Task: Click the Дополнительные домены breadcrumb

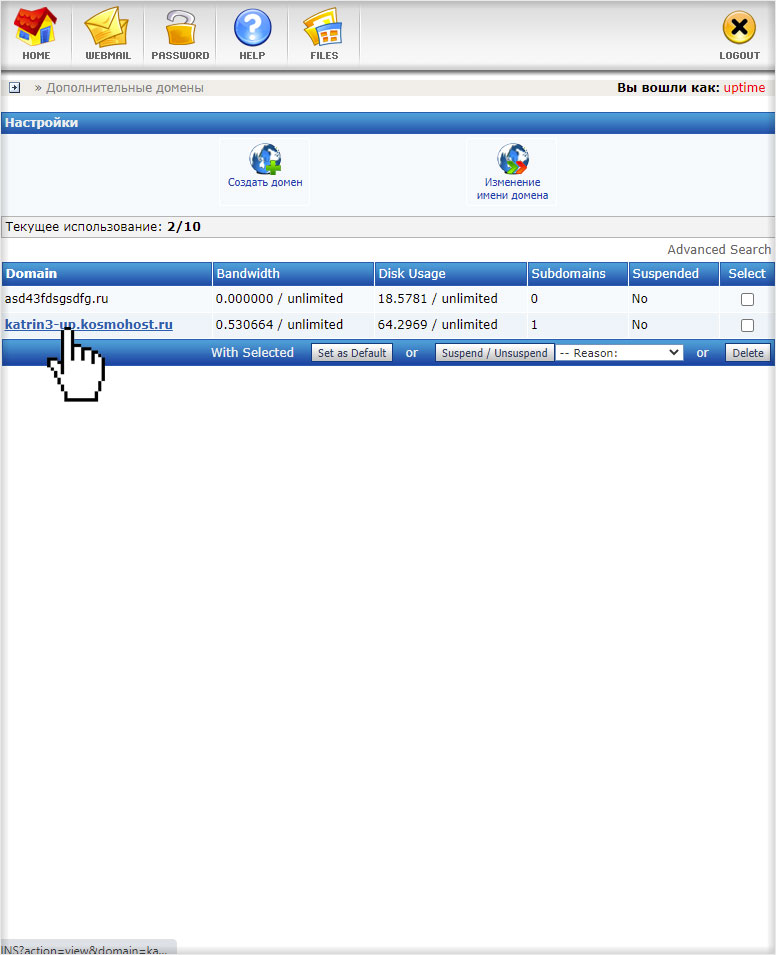Action: (x=125, y=88)
